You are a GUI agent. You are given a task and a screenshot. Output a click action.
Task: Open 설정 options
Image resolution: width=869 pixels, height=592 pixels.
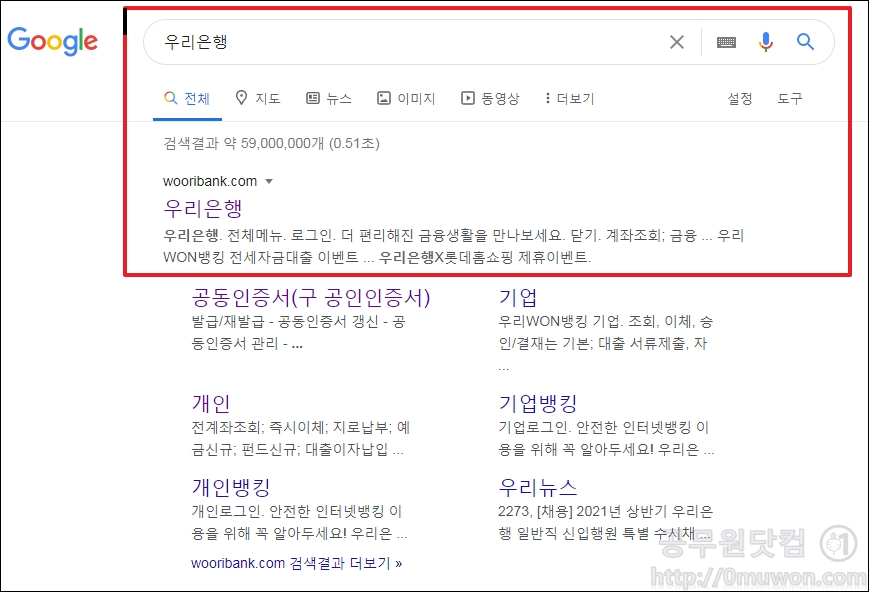coord(740,99)
